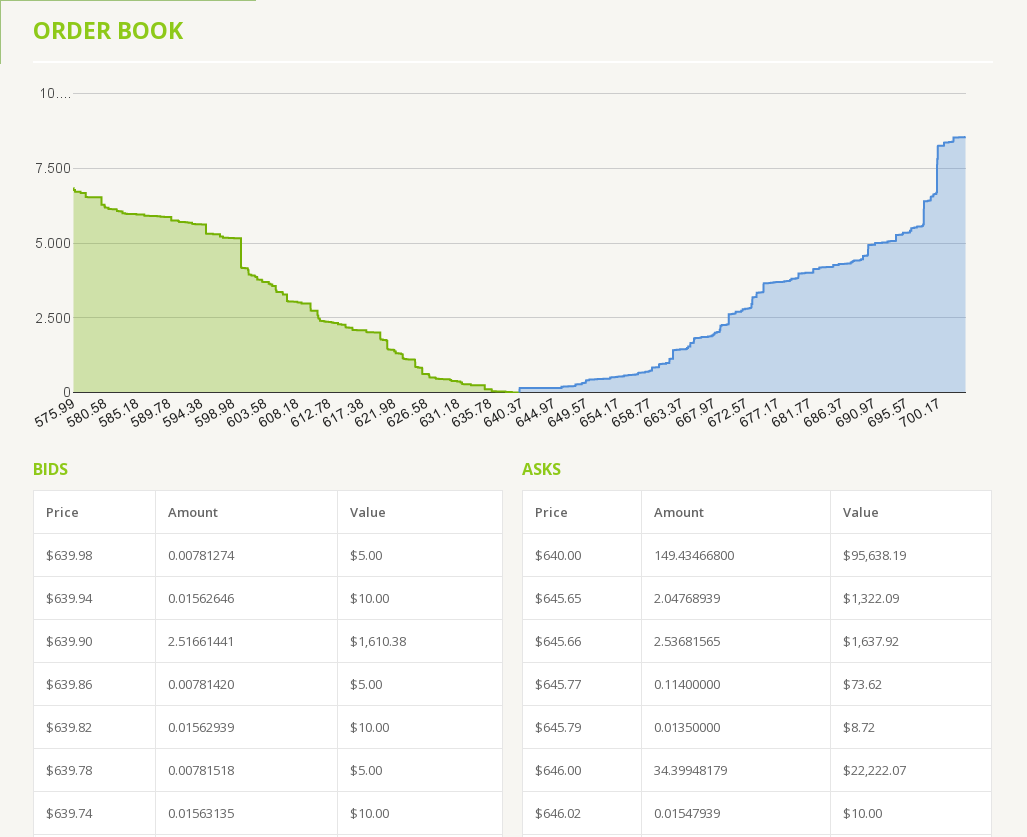Click the Value header in Asks table
The height and width of the screenshot is (837, 1027).
coord(860,512)
